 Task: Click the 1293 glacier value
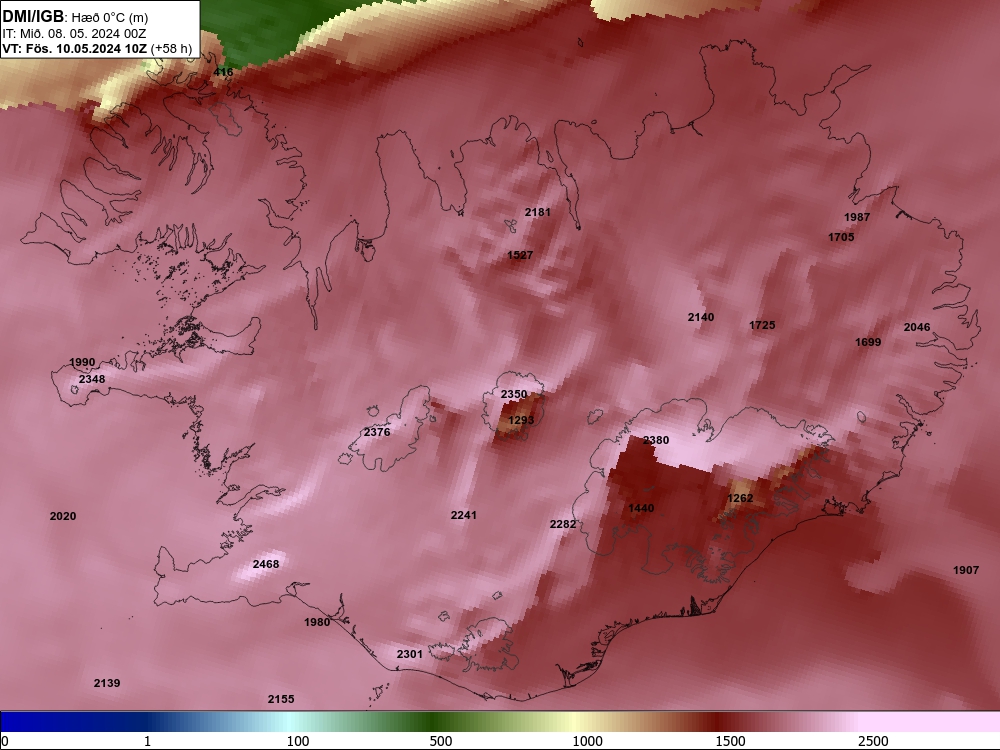pos(521,420)
